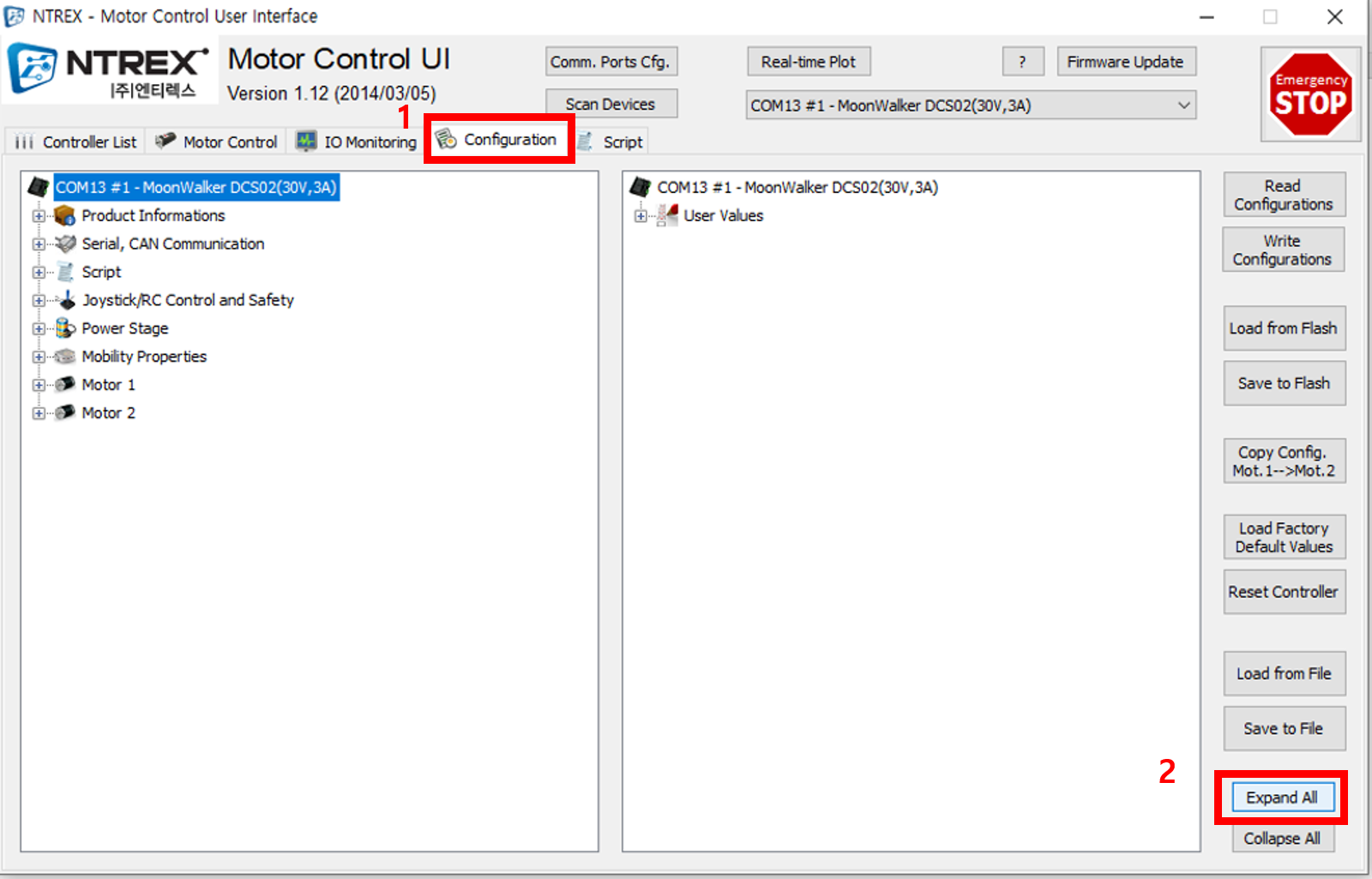Click the Scan Devices button
This screenshot has width=1372, height=879.
tap(611, 103)
